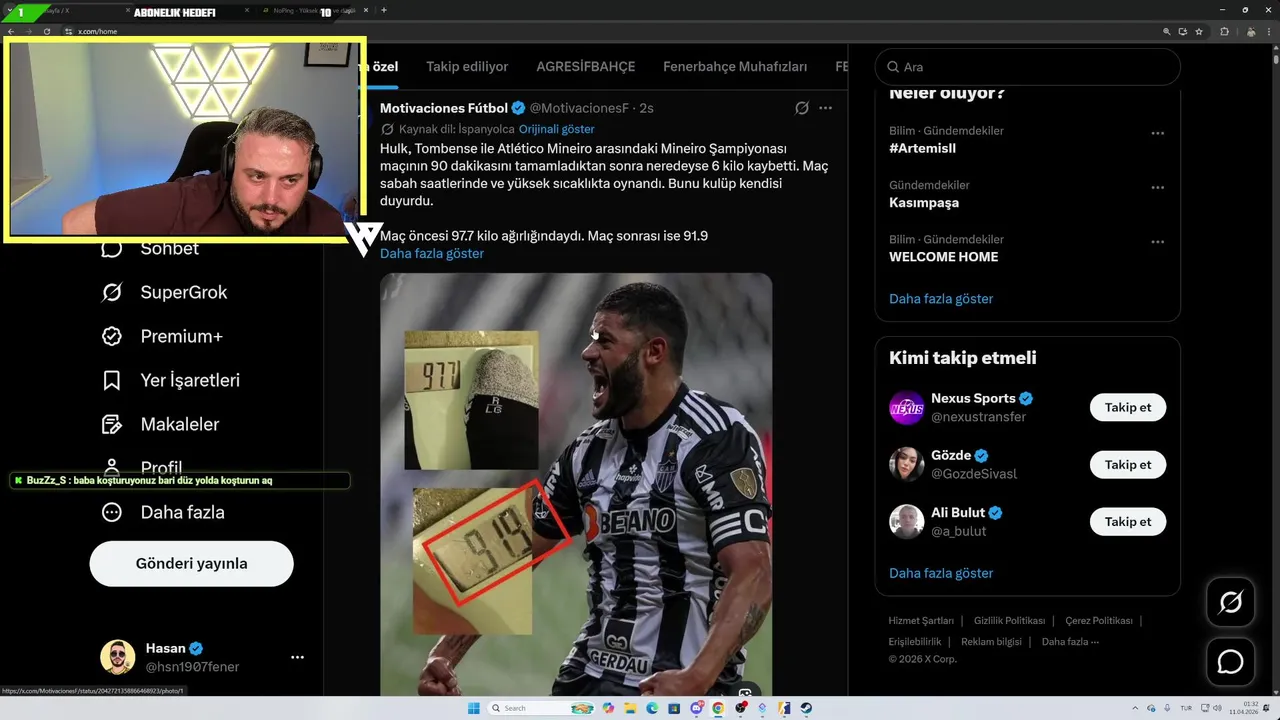The width and height of the screenshot is (1280, 720).
Task: Expand footer Daha fazla menu
Action: (1070, 642)
